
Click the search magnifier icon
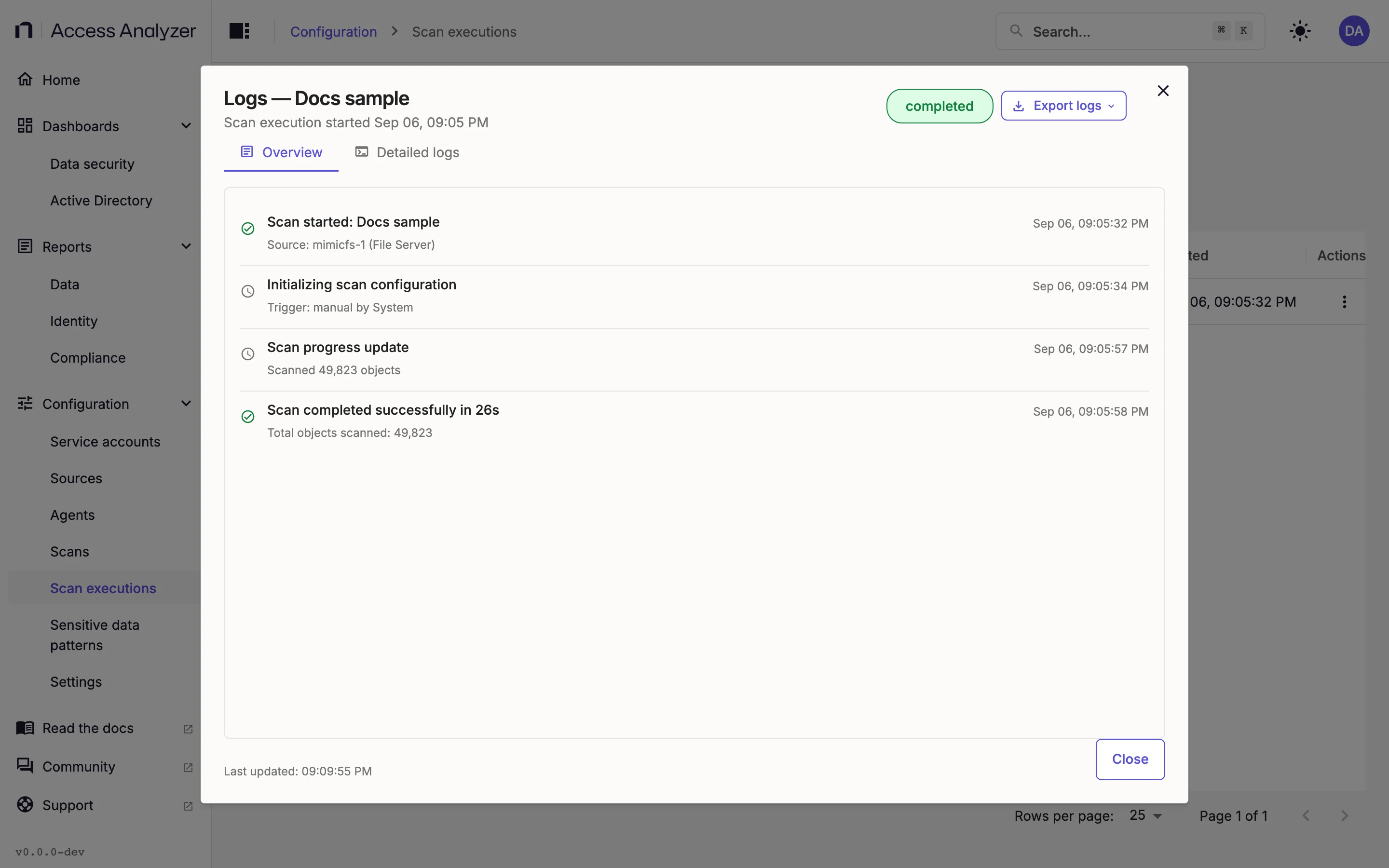1016,31
